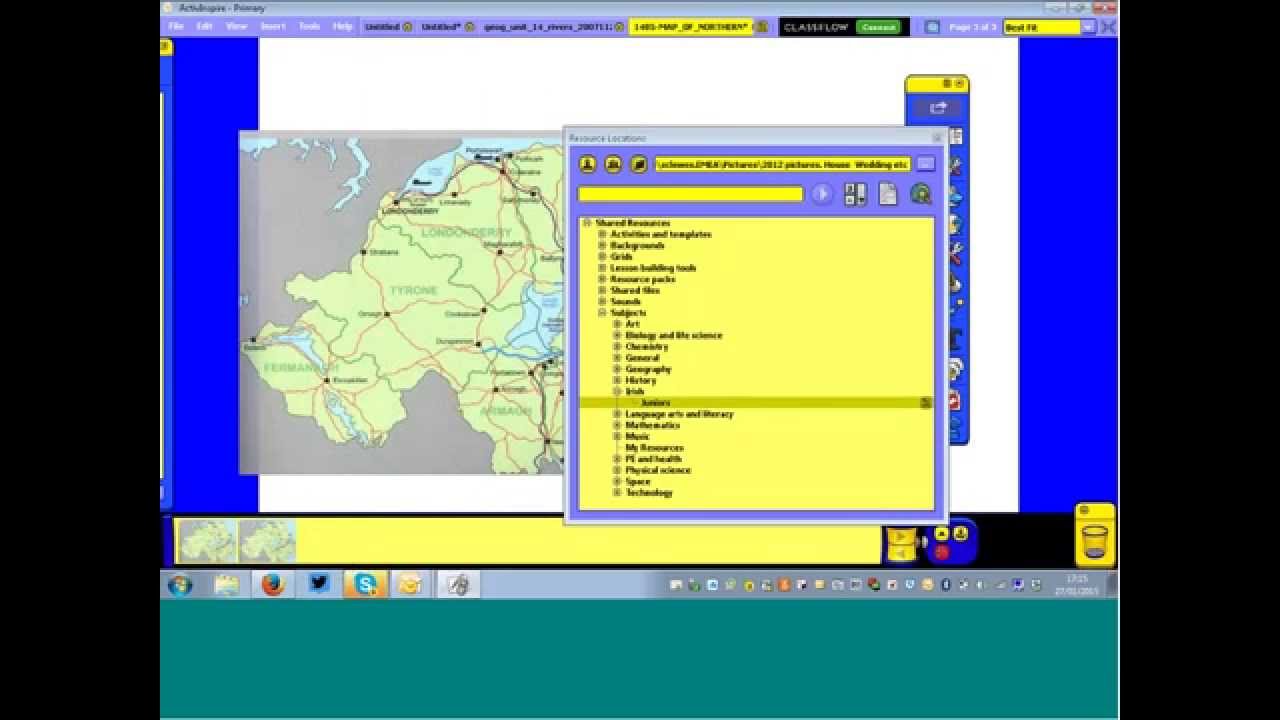Select the General folder

pos(642,358)
